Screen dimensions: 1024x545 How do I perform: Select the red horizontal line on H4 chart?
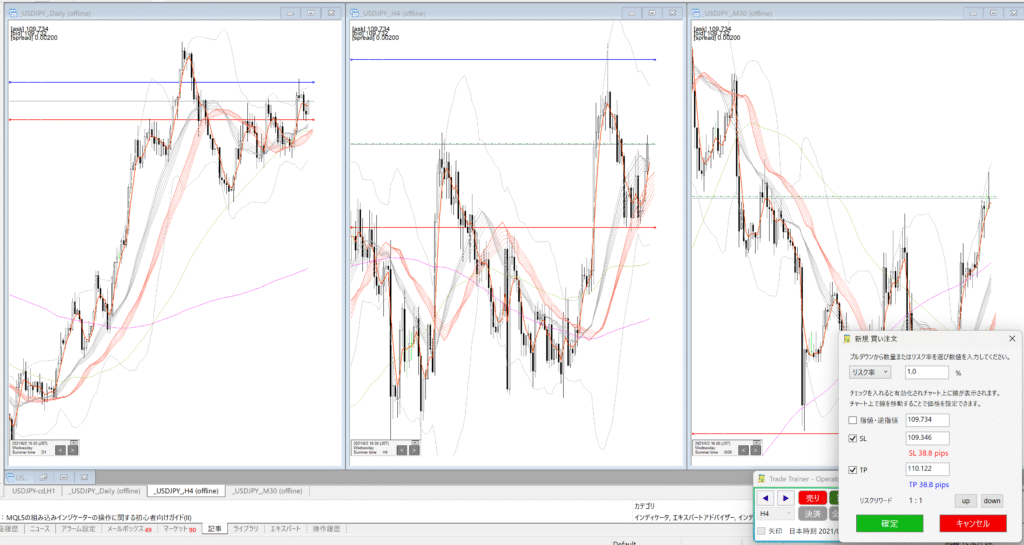[x=503, y=227]
